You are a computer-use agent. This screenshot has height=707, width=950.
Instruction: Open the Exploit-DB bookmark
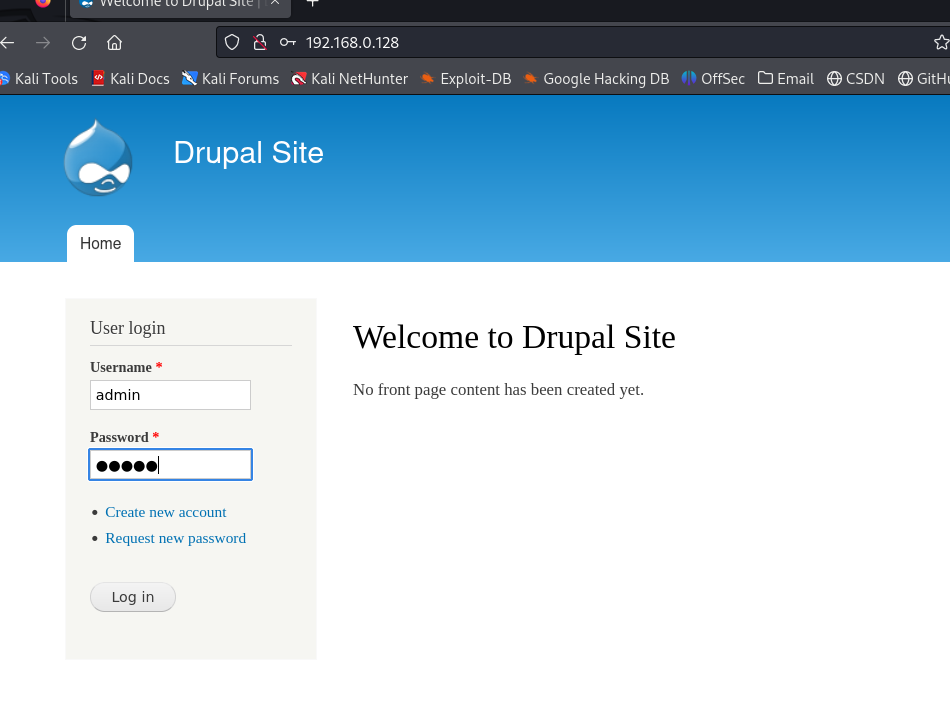pos(466,79)
